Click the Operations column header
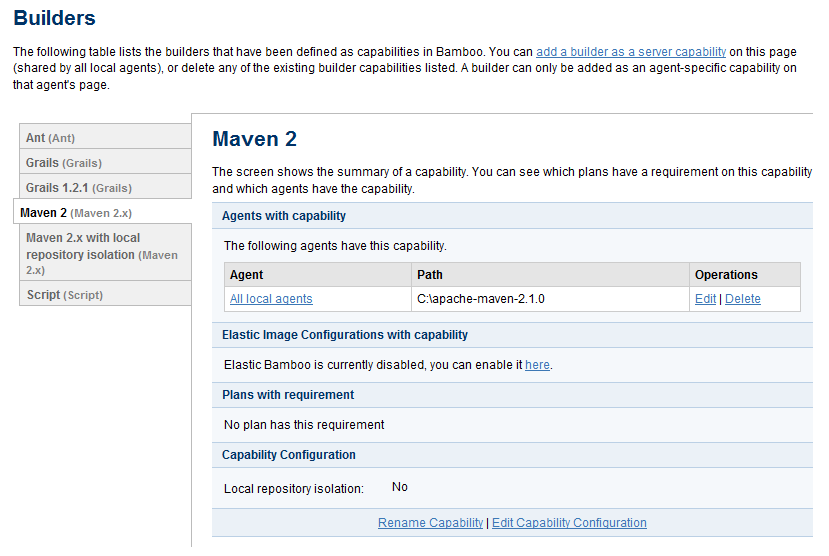This screenshot has width=829, height=556. tap(744, 275)
